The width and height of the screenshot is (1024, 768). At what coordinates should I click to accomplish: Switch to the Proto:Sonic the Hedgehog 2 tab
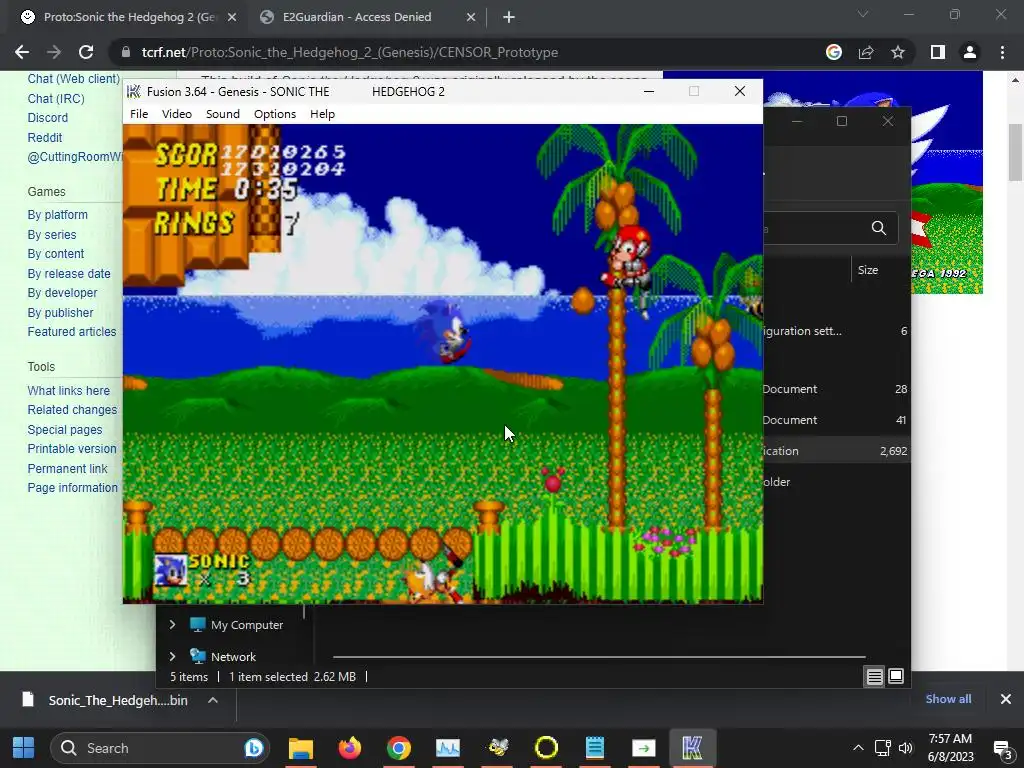tap(129, 17)
